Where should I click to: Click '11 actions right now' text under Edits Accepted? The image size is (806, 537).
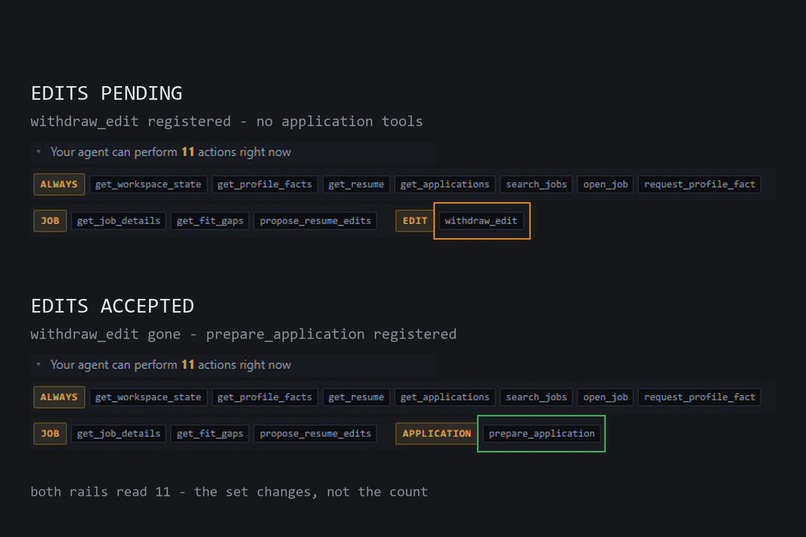tap(236, 365)
